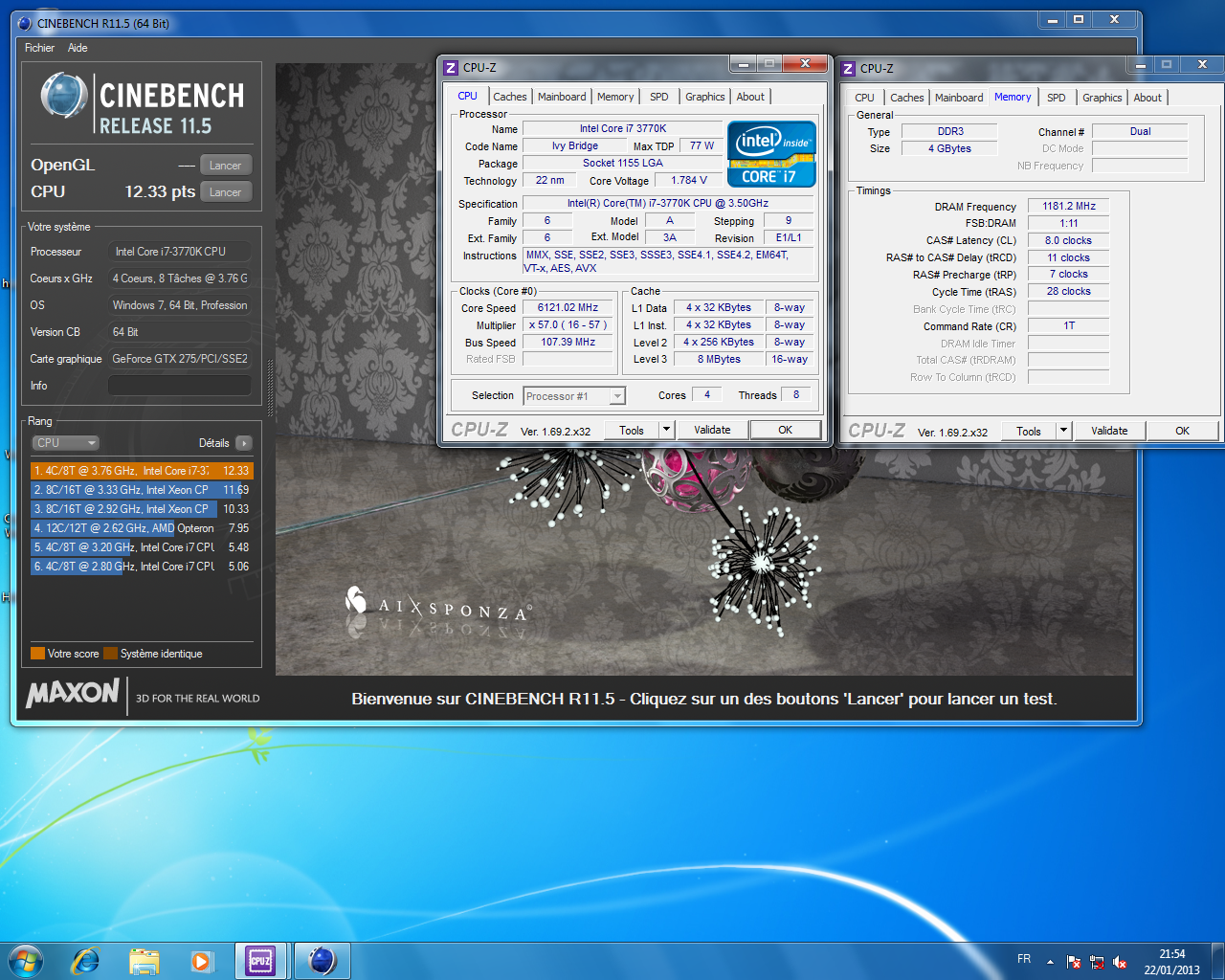Click the Core Voltage 1.784 V value
Screen dimensions: 1225x980
[x=689, y=180]
